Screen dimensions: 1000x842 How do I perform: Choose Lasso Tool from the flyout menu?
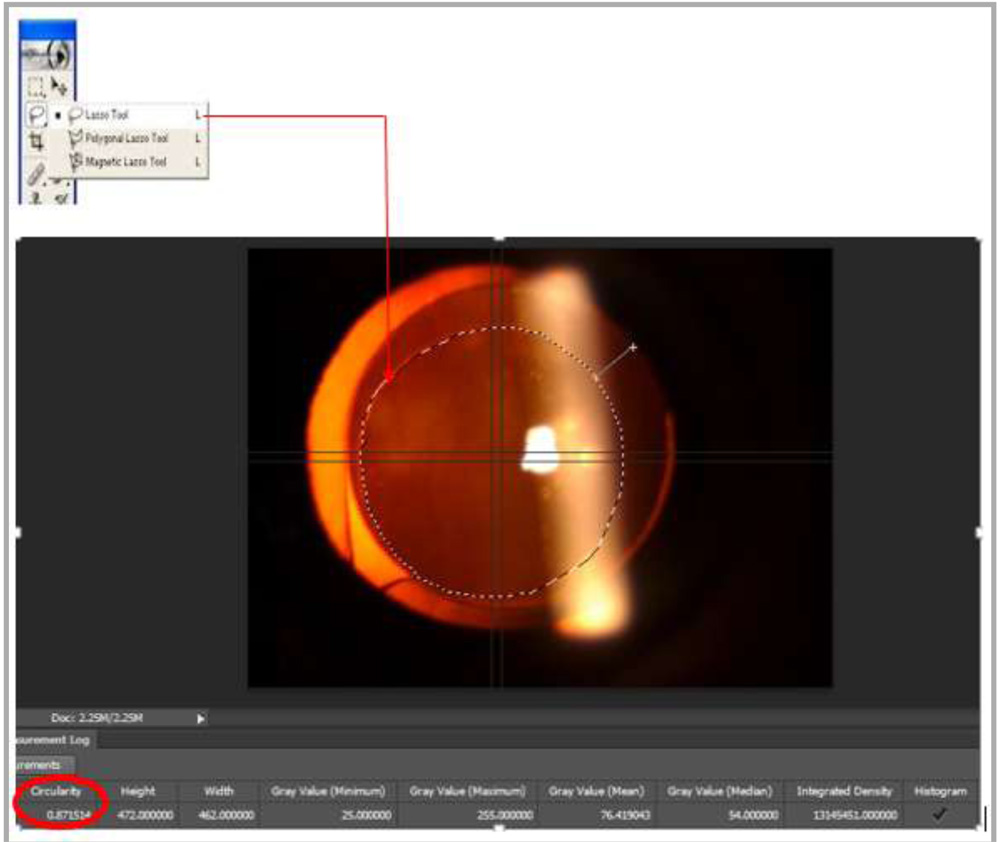tap(108, 115)
